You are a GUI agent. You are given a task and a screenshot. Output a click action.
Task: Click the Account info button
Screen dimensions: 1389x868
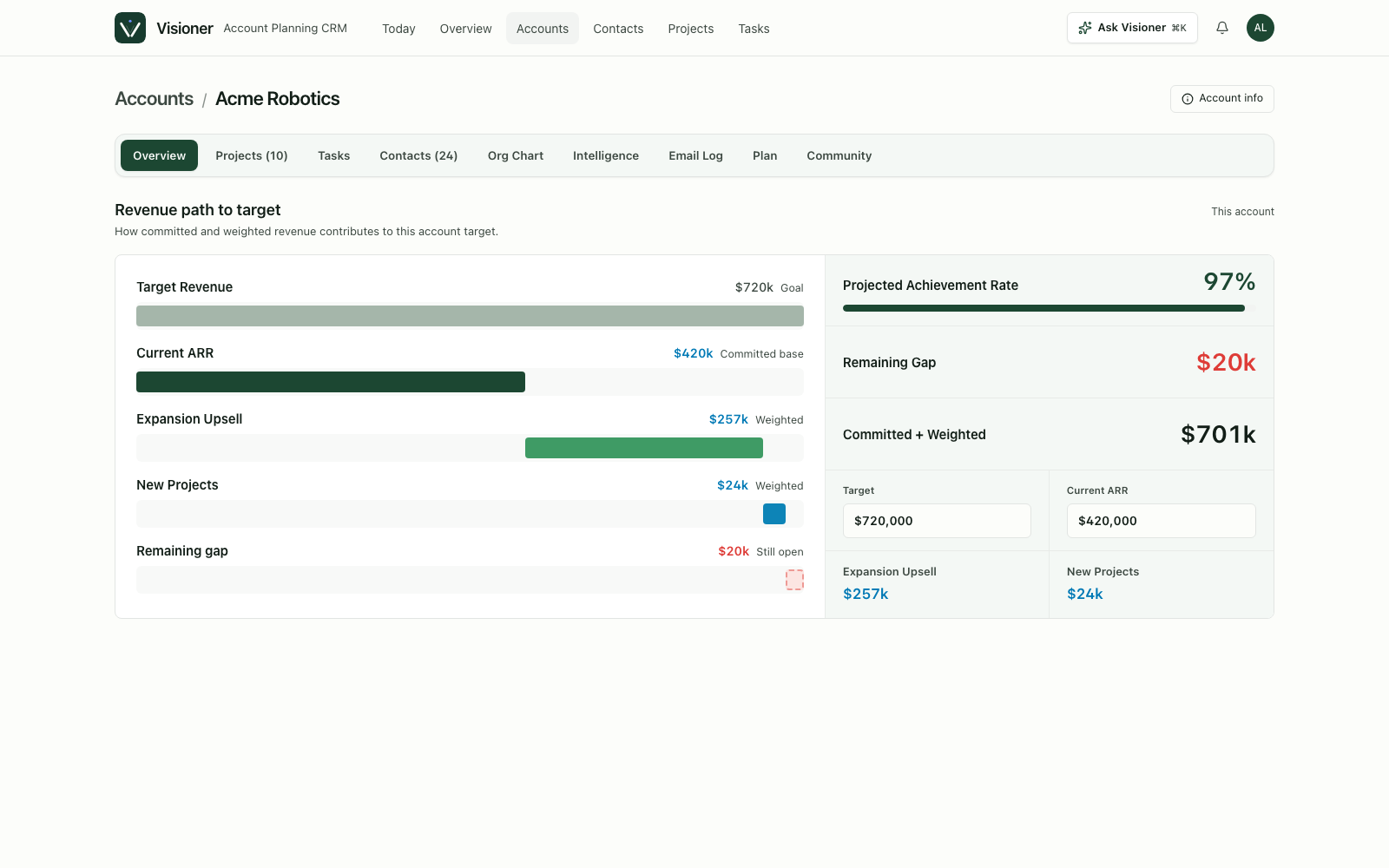[1222, 99]
